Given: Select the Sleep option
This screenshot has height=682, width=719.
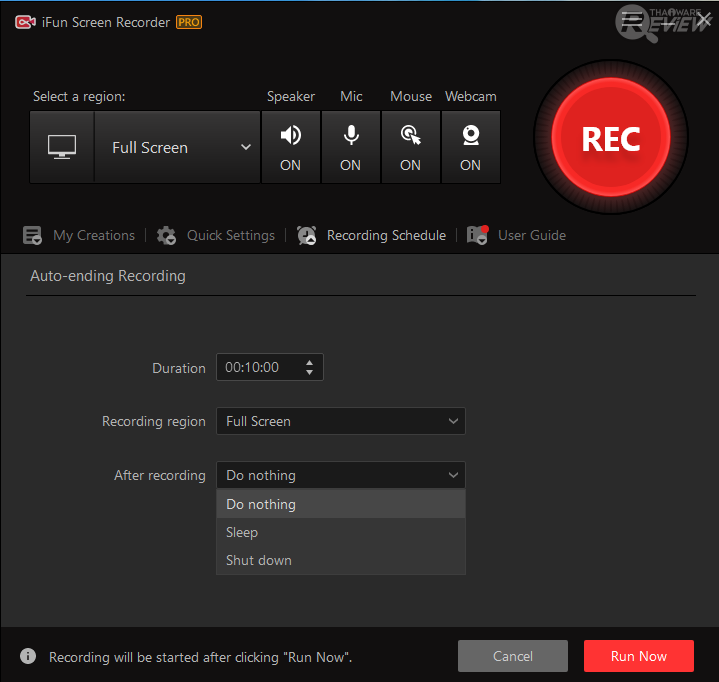Looking at the screenshot, I should click(341, 532).
